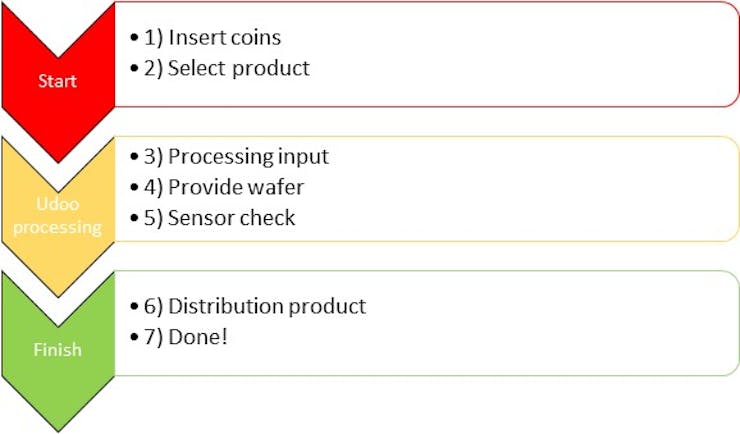Click empty area inside yellow-bordered processing box
This screenshot has width=740, height=434.
[x=519, y=189]
